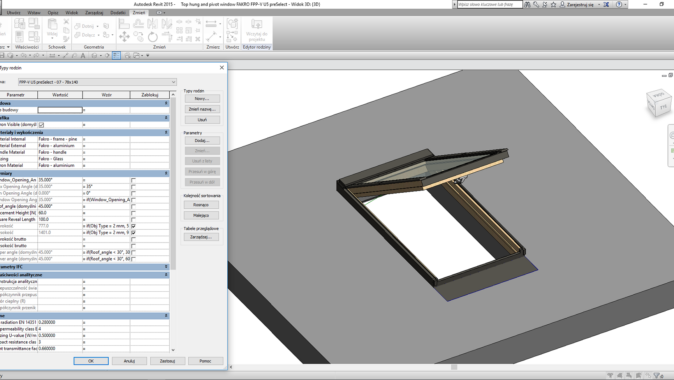Open the Zarządzaj ribbon tab
This screenshot has height=380, width=674.
(94, 12)
